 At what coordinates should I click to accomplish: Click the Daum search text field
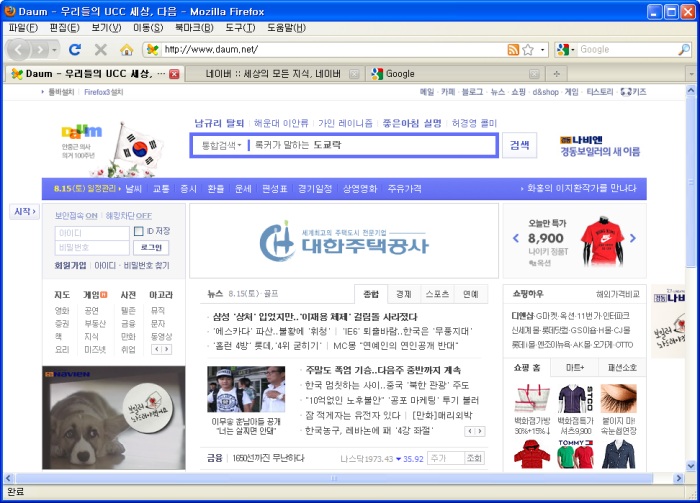click(x=371, y=145)
